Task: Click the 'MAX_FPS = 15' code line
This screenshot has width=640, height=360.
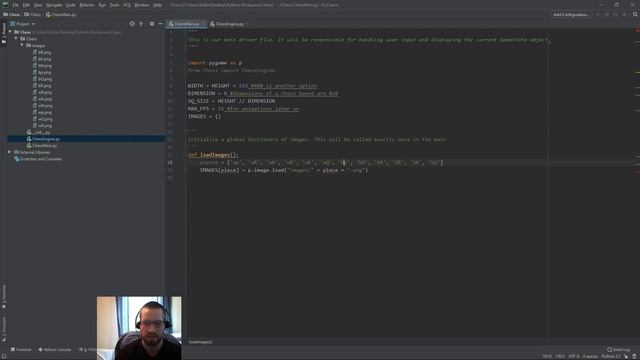Action: point(206,109)
